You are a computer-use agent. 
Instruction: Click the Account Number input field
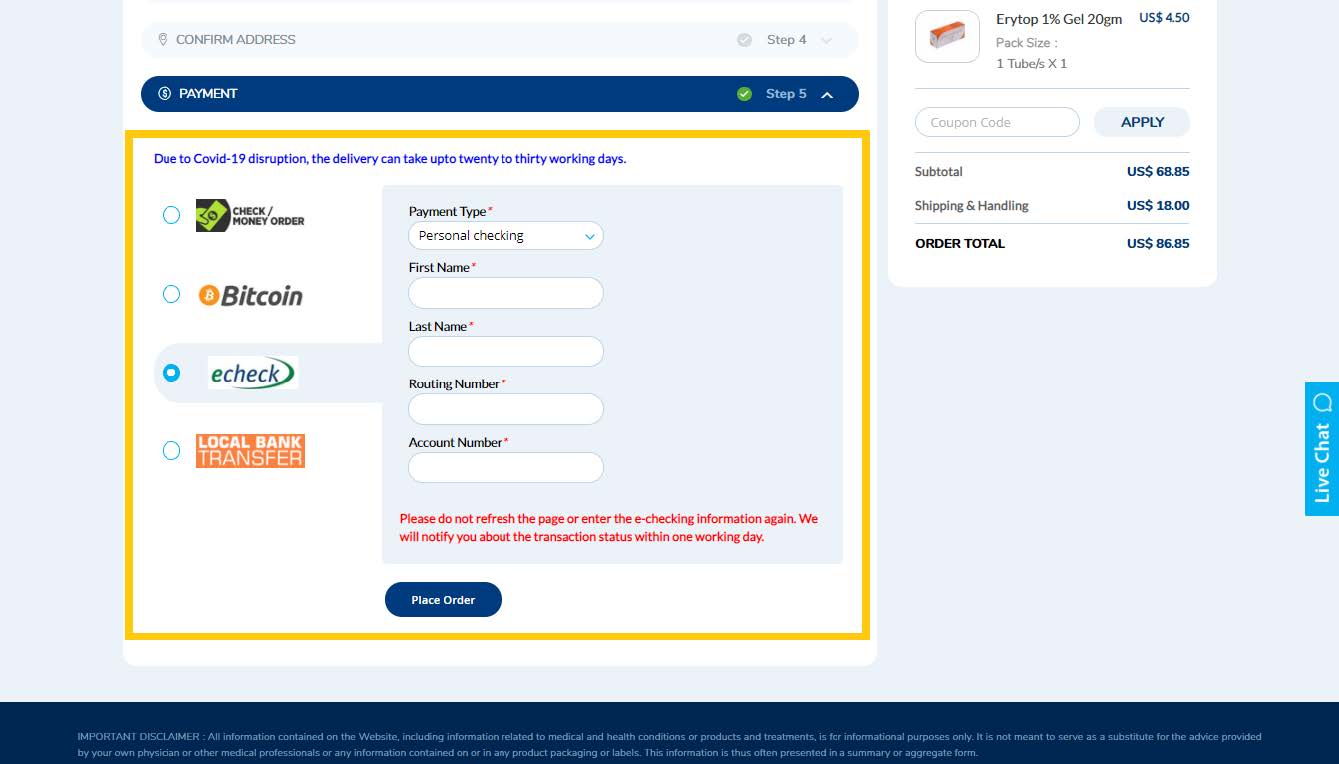pyautogui.click(x=506, y=468)
